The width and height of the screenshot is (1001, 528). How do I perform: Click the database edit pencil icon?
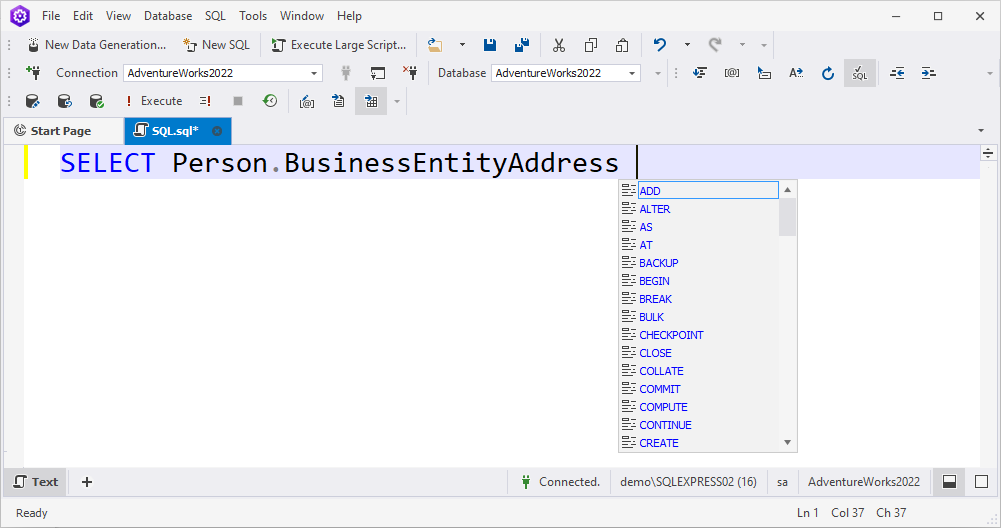[x=33, y=101]
